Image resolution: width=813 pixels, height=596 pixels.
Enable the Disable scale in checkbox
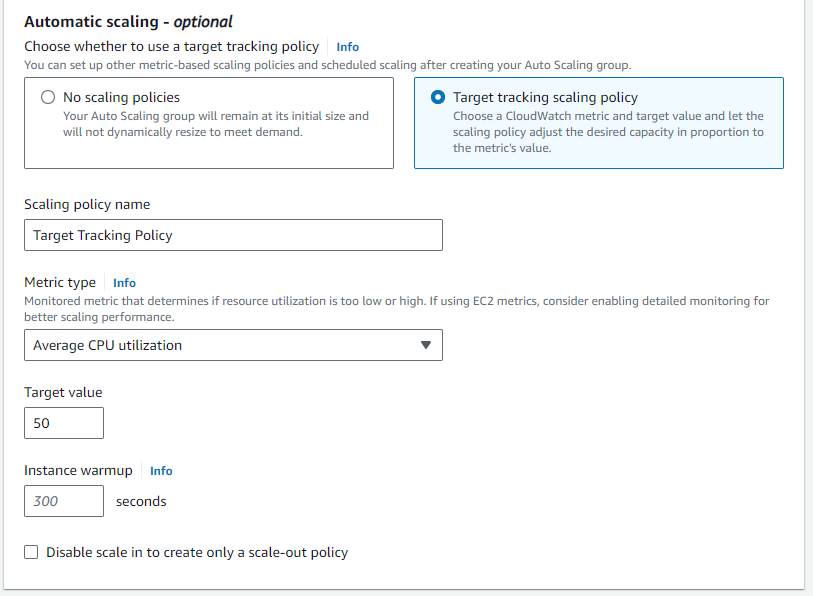[x=31, y=552]
